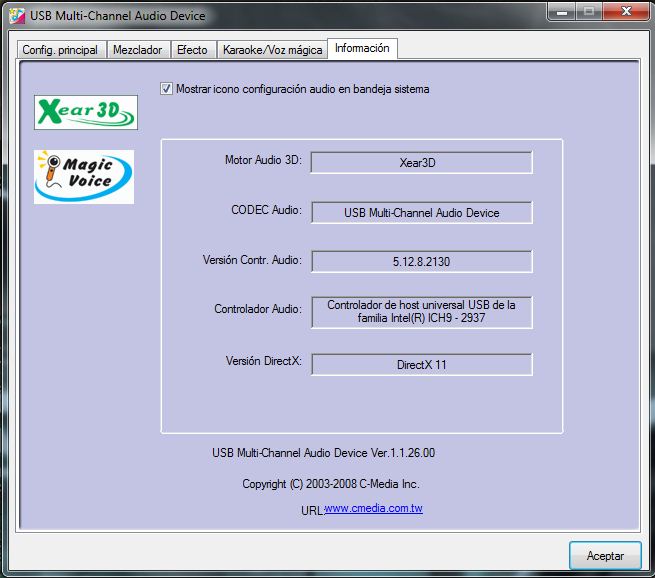Screen dimensions: 655x578
Task: Switch to the Config. principal tab
Action: pyautogui.click(x=60, y=50)
